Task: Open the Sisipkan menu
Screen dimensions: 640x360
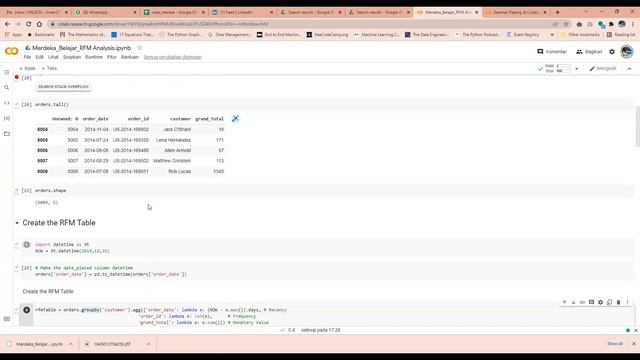Action: (72, 57)
